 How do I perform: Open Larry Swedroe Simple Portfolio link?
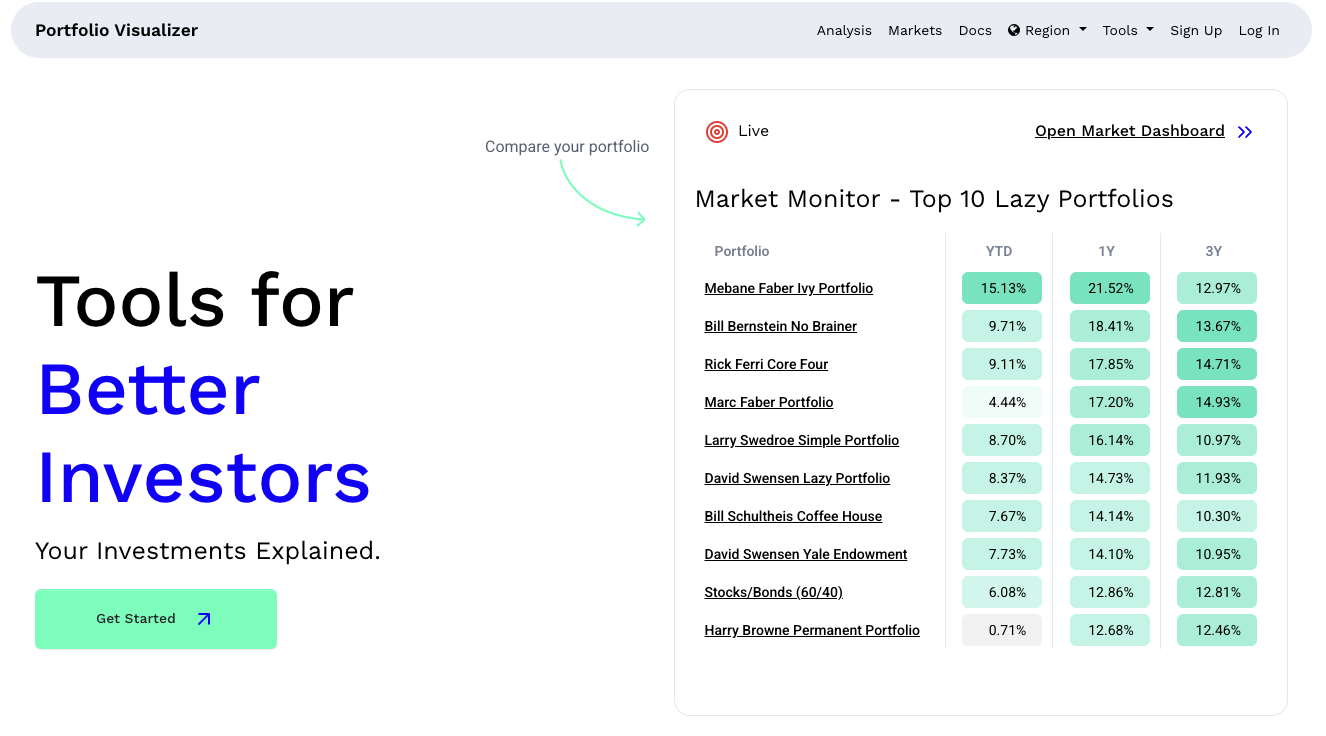point(801,440)
